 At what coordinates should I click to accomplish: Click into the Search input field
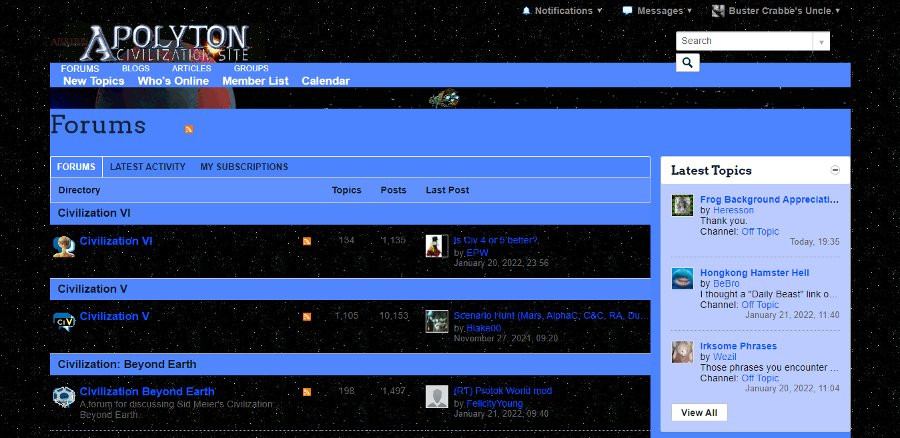coord(744,41)
